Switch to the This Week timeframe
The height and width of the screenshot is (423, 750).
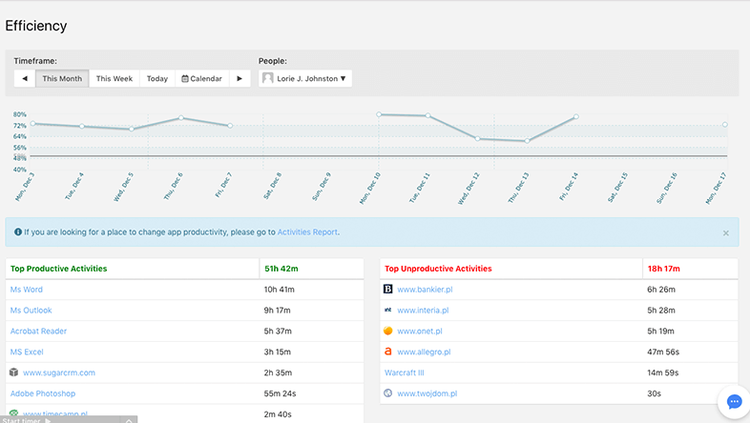[114, 78]
